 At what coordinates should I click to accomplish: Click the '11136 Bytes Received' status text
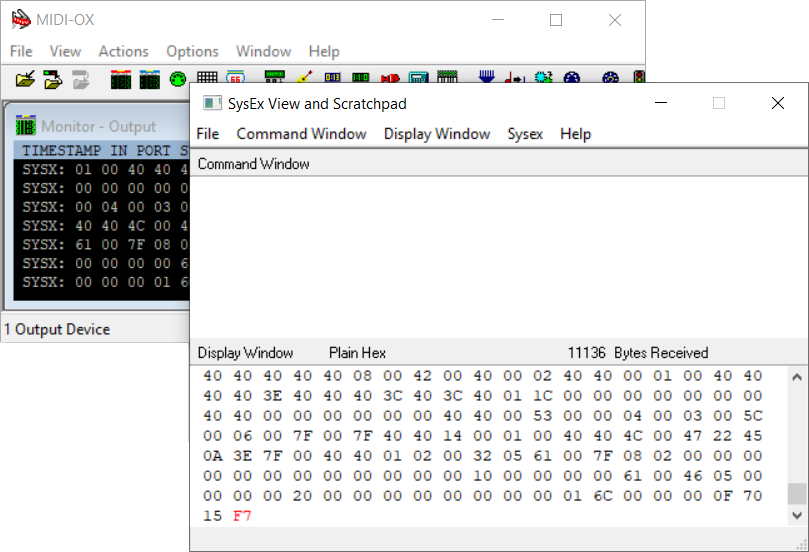tap(638, 353)
